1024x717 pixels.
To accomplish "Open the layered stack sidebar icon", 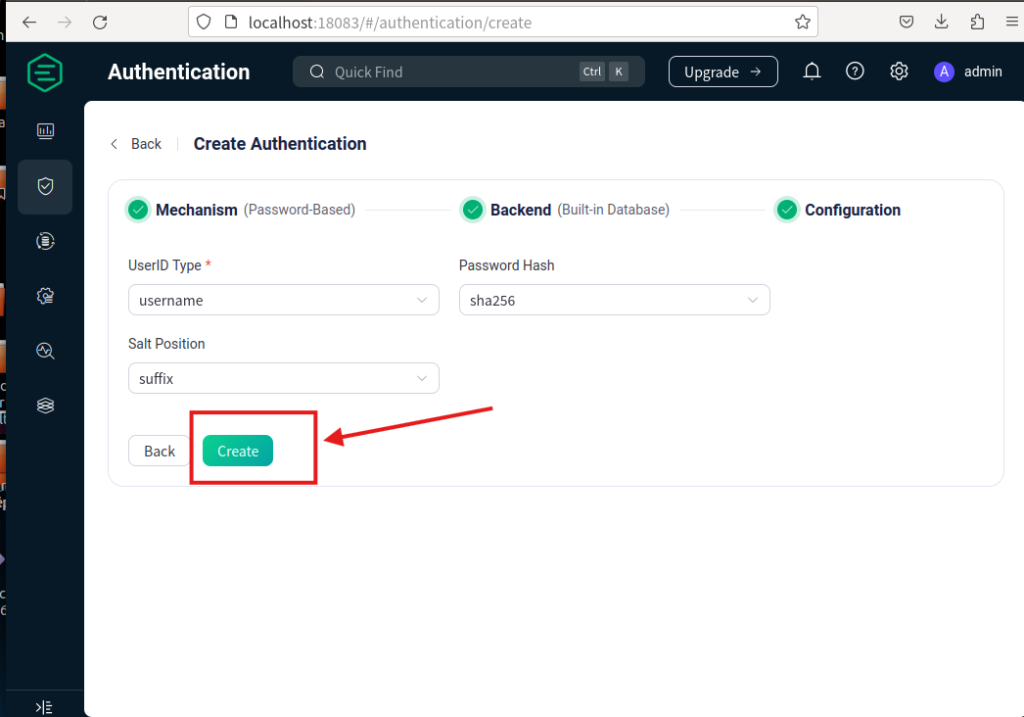I will click(45, 406).
